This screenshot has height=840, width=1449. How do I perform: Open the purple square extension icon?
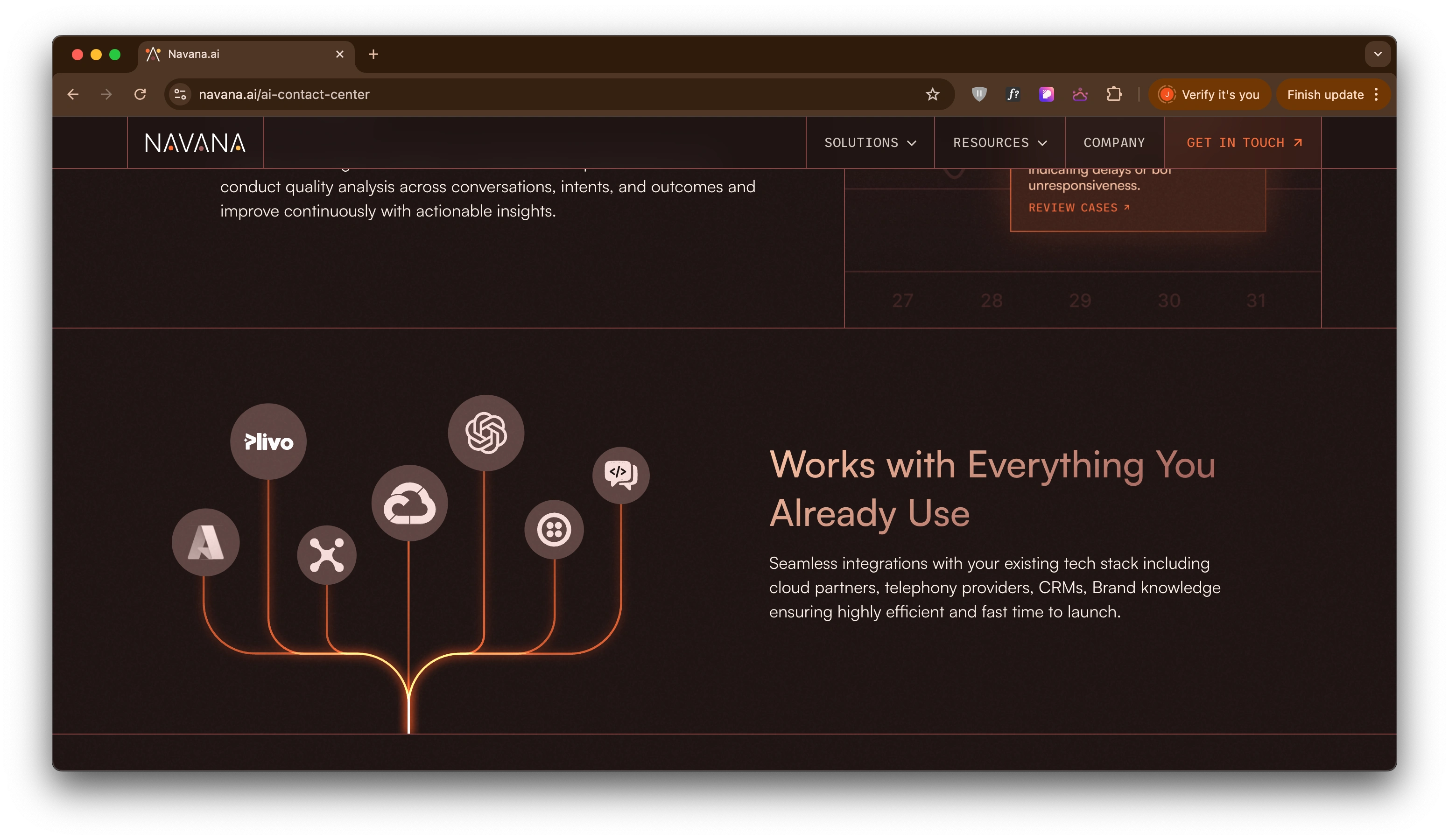[1047, 94]
